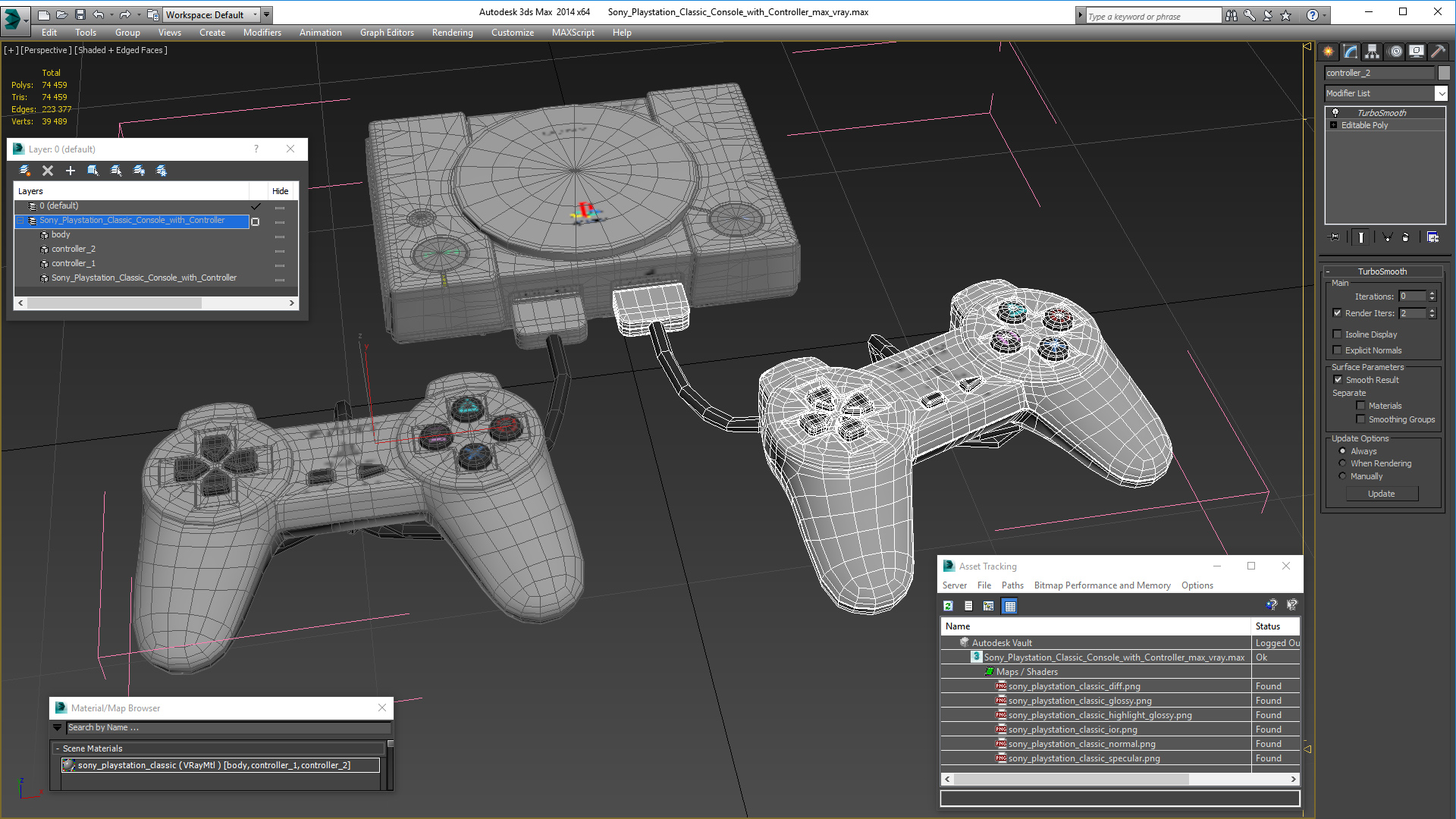Open the Create command panel tab
1456x819 pixels.
pos(1329,52)
